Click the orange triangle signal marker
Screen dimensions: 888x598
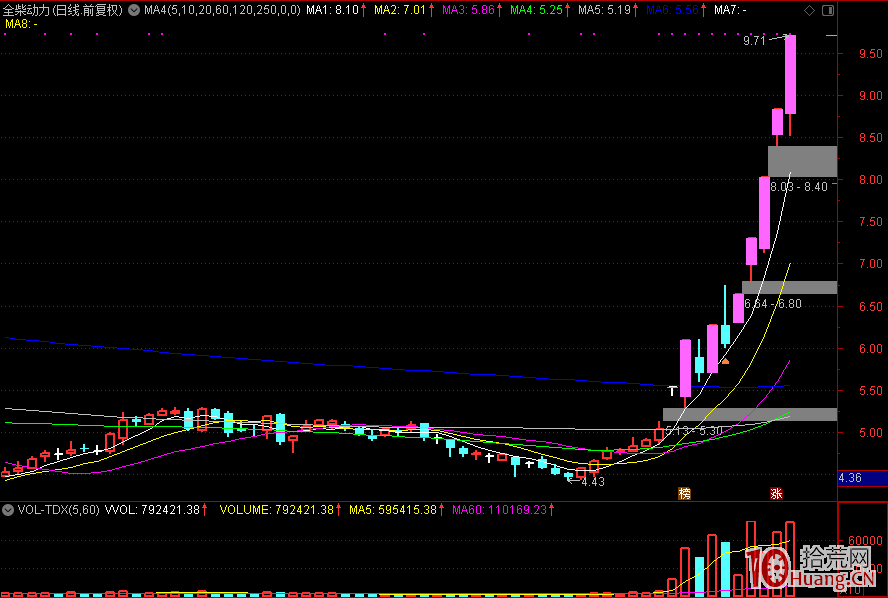pyautogui.click(x=725, y=361)
